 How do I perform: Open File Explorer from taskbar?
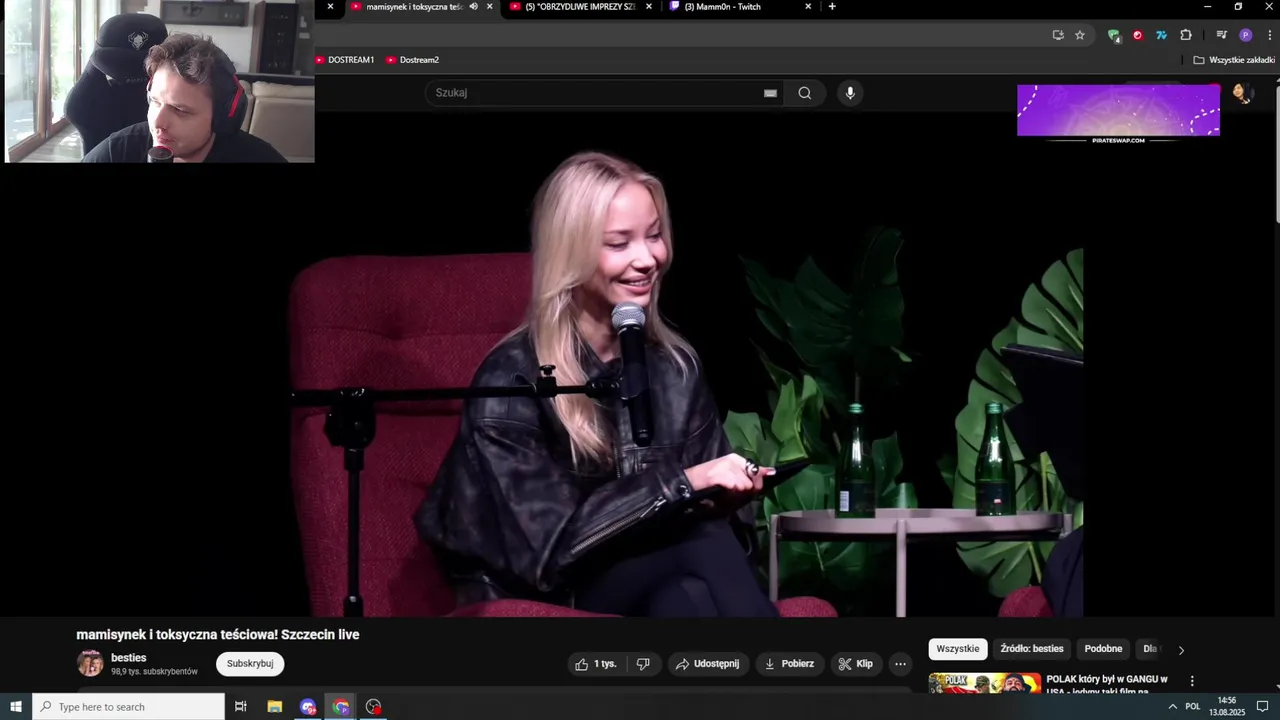(275, 707)
